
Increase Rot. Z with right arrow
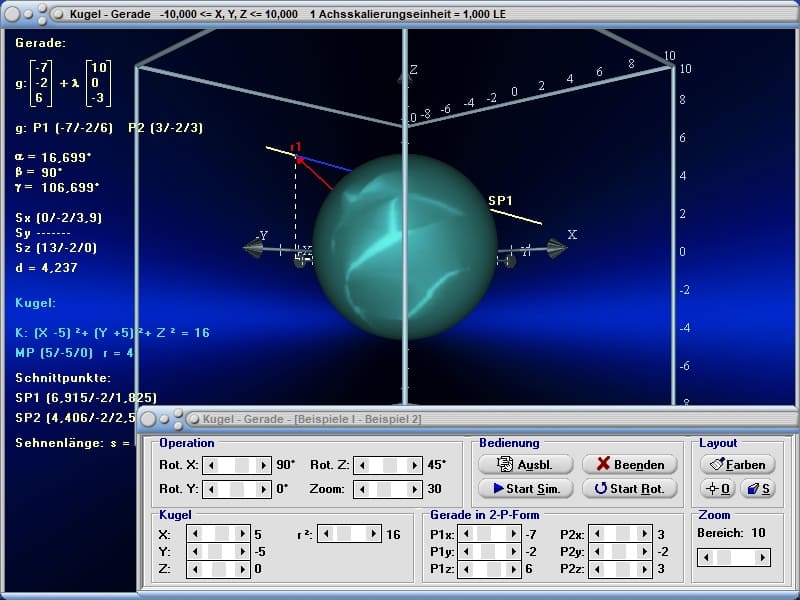(x=414, y=465)
